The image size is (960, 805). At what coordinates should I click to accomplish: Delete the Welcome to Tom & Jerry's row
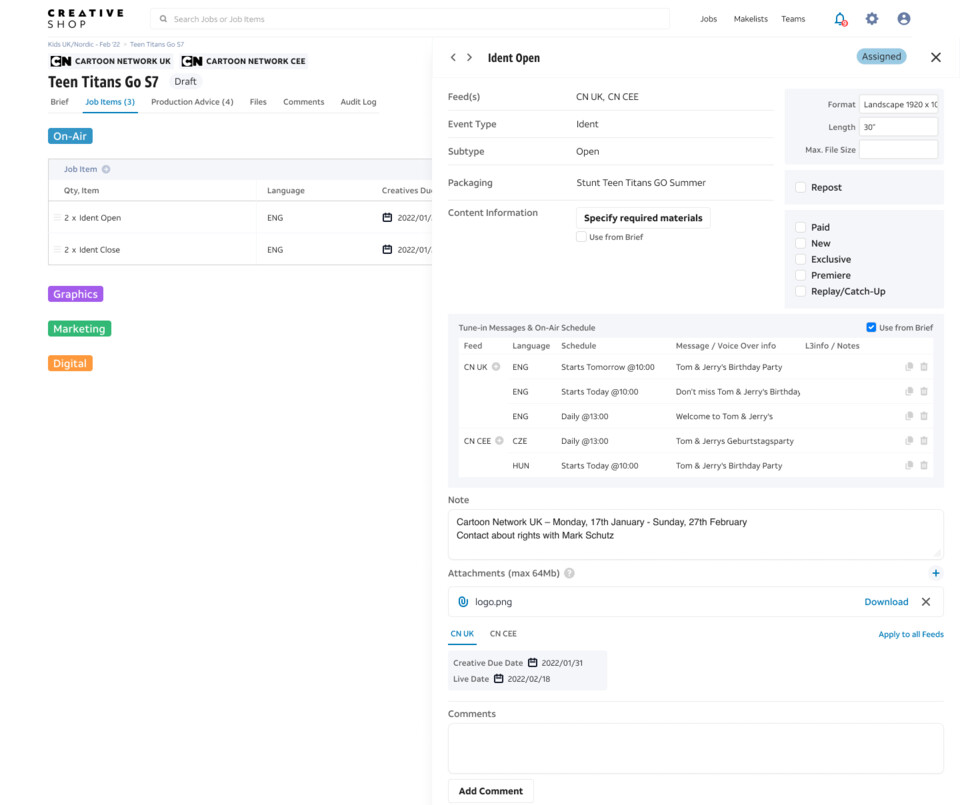924,416
